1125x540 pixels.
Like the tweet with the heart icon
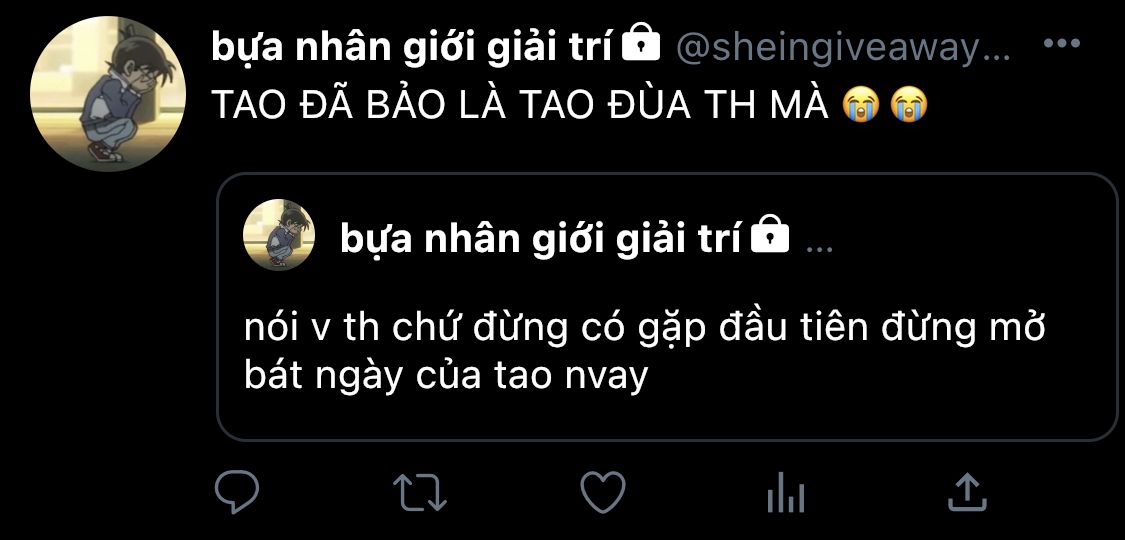pos(603,492)
